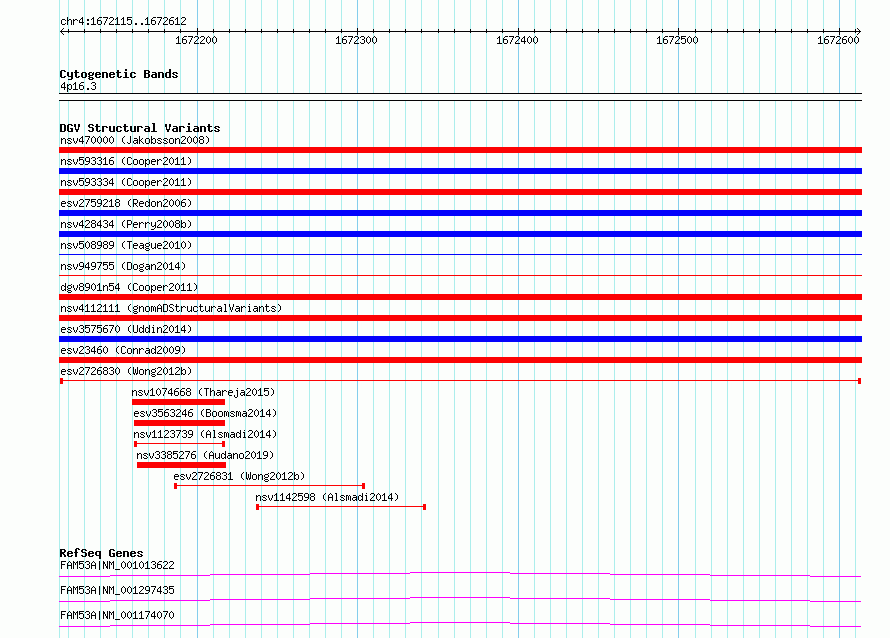
Task: Click the DGV Structural Variants track title
Action: pyautogui.click(x=140, y=128)
